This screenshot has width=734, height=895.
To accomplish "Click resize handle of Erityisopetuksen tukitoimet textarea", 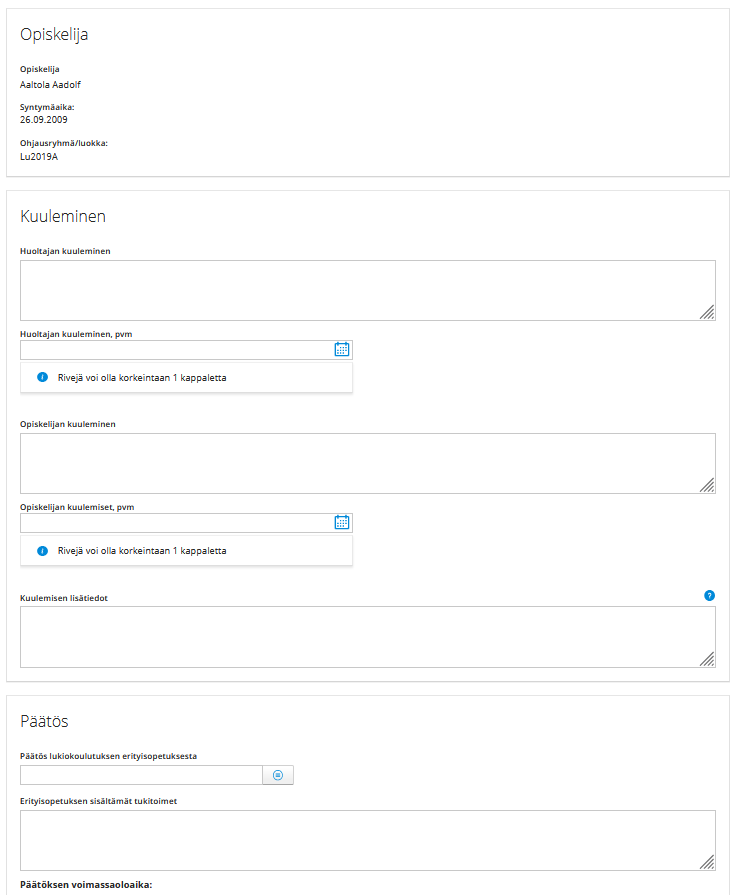I will tap(707, 862).
